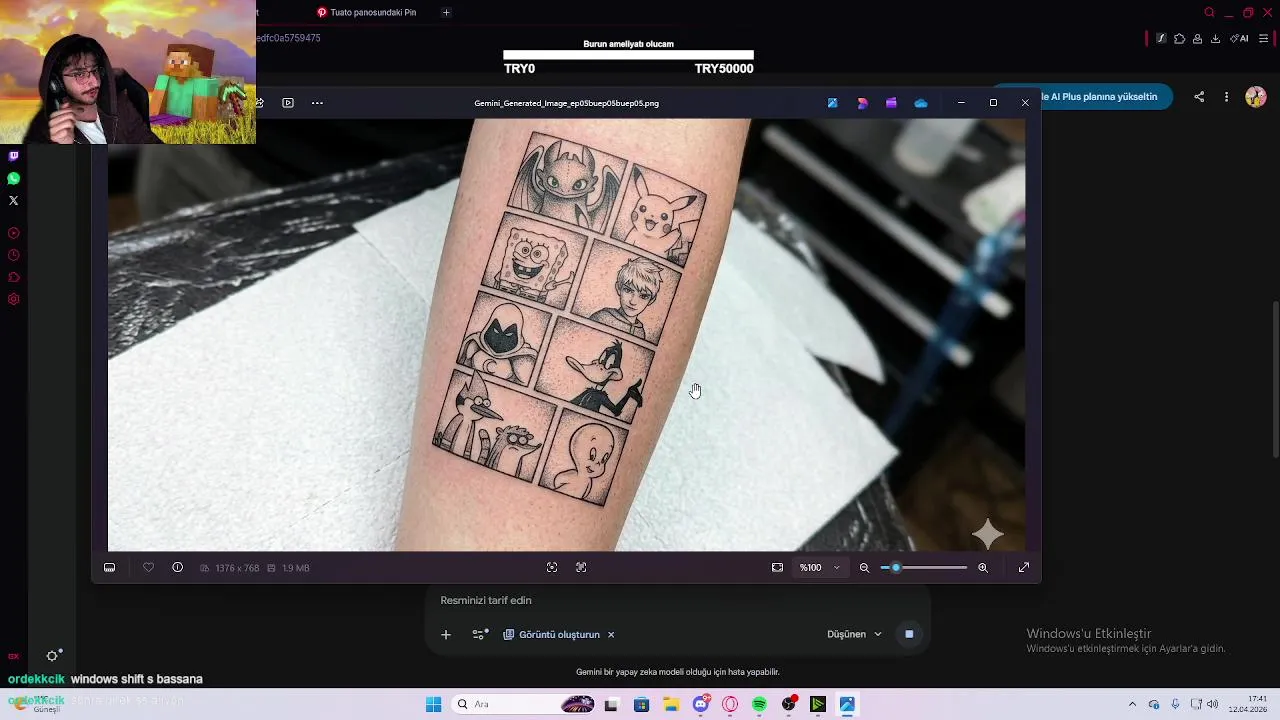This screenshot has width=1280, height=720.
Task: Open the blue edit-image app icon
Action: click(832, 103)
